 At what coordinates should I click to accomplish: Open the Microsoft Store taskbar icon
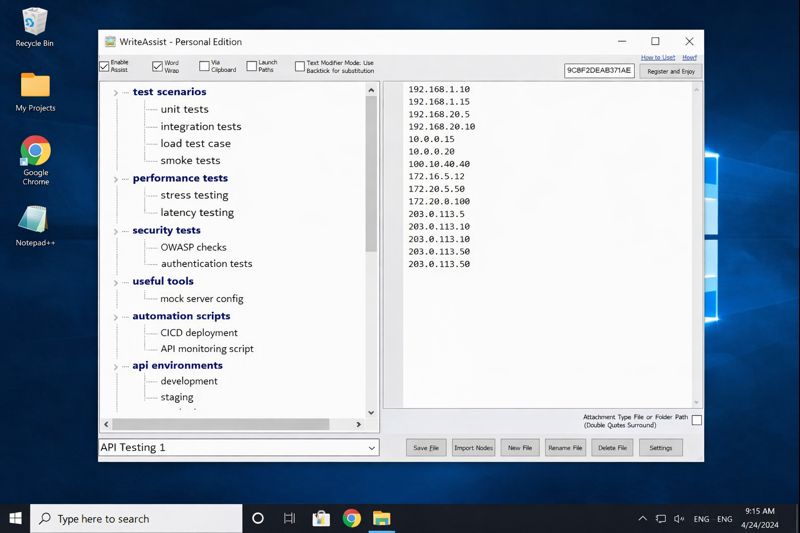321,518
